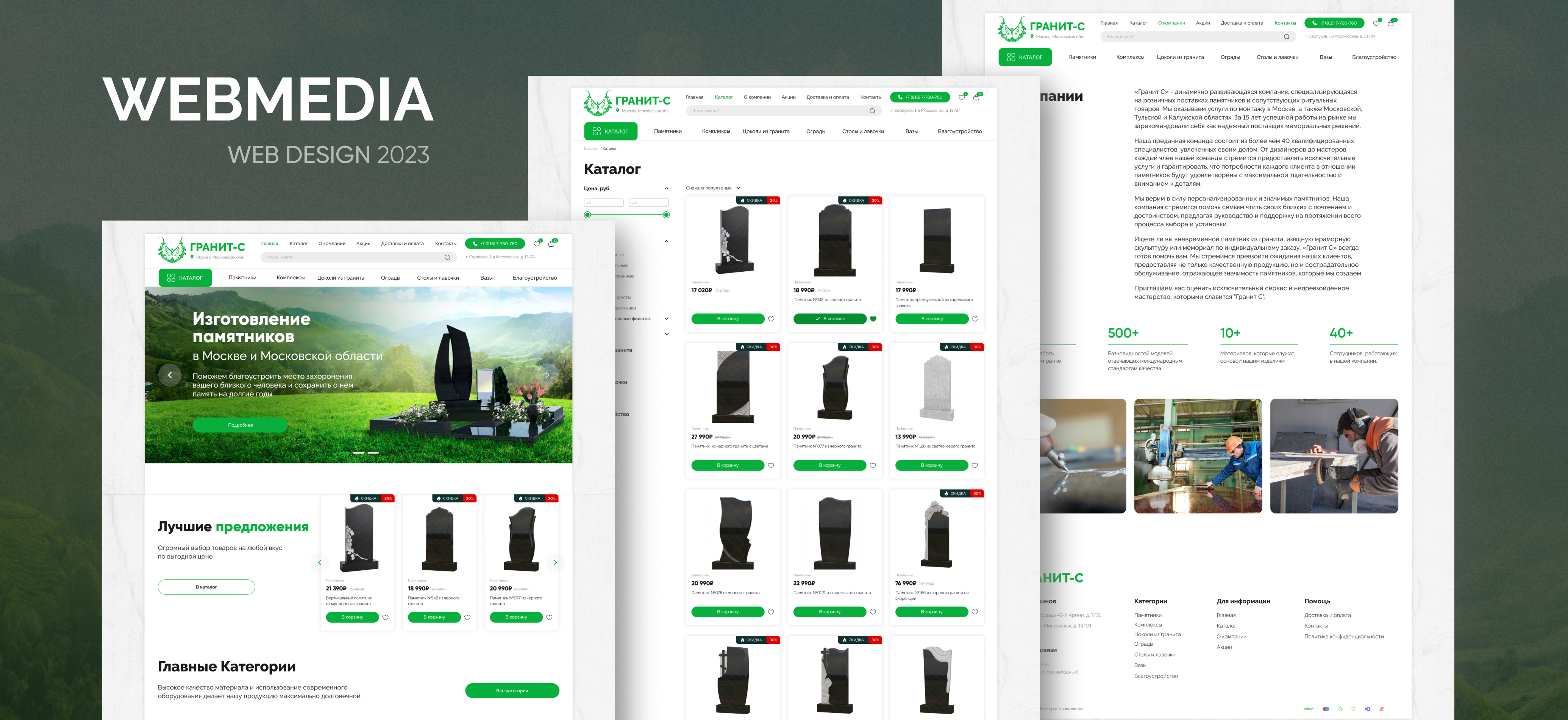
Task: Collapse the Цена, руб filter section
Action: point(667,188)
